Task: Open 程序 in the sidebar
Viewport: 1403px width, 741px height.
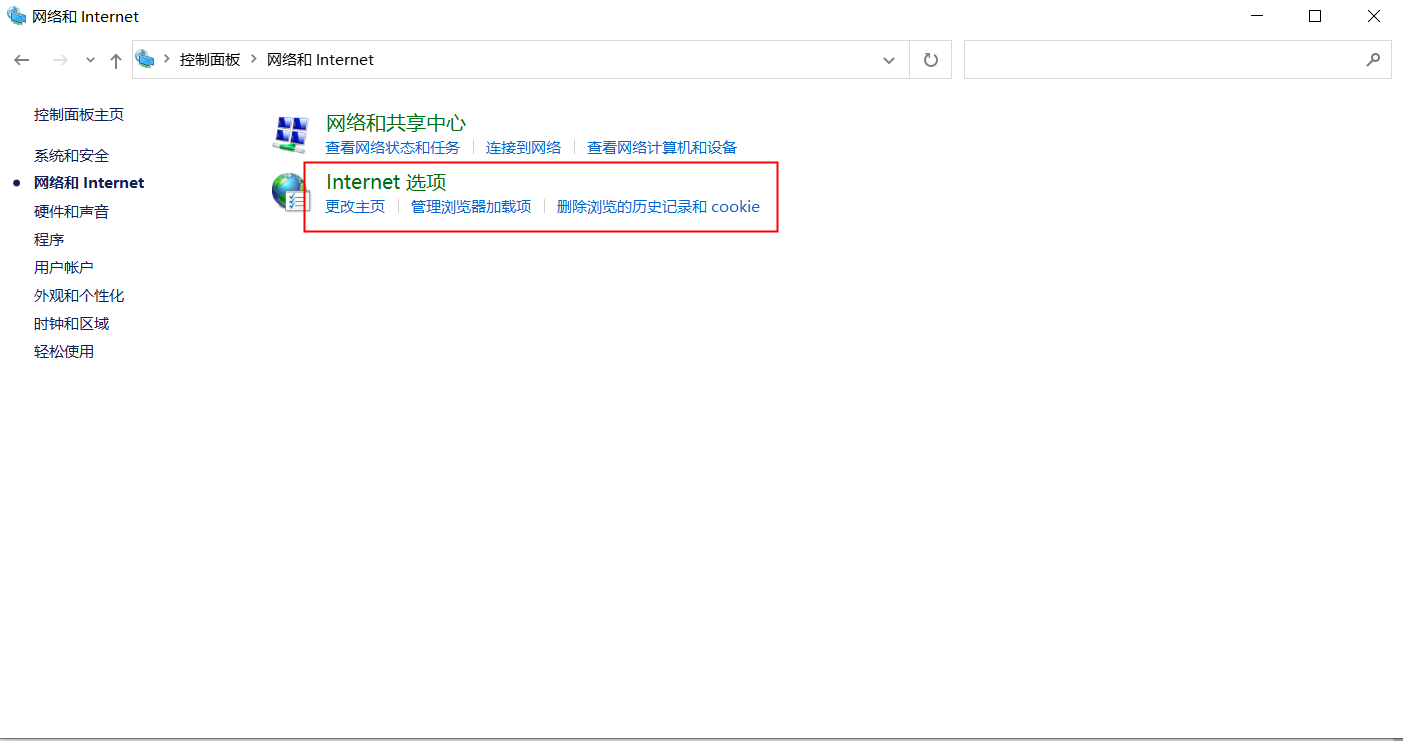Action: [x=49, y=240]
